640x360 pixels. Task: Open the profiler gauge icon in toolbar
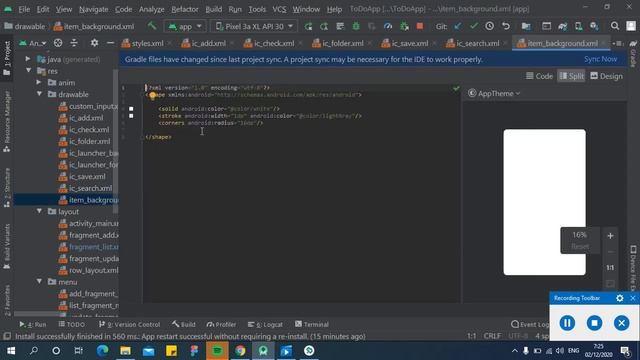388,27
